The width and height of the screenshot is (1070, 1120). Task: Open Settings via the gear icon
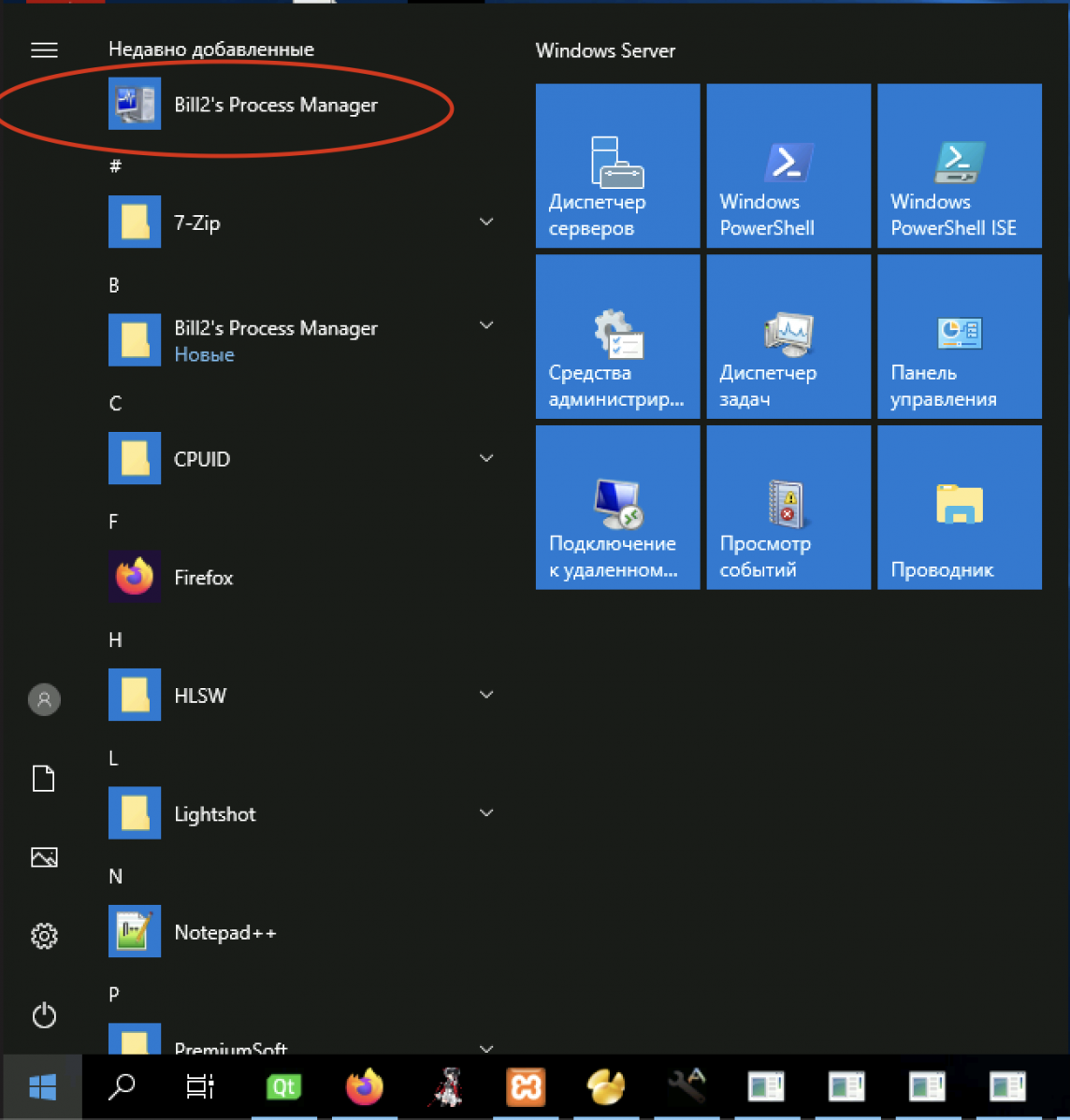(44, 936)
